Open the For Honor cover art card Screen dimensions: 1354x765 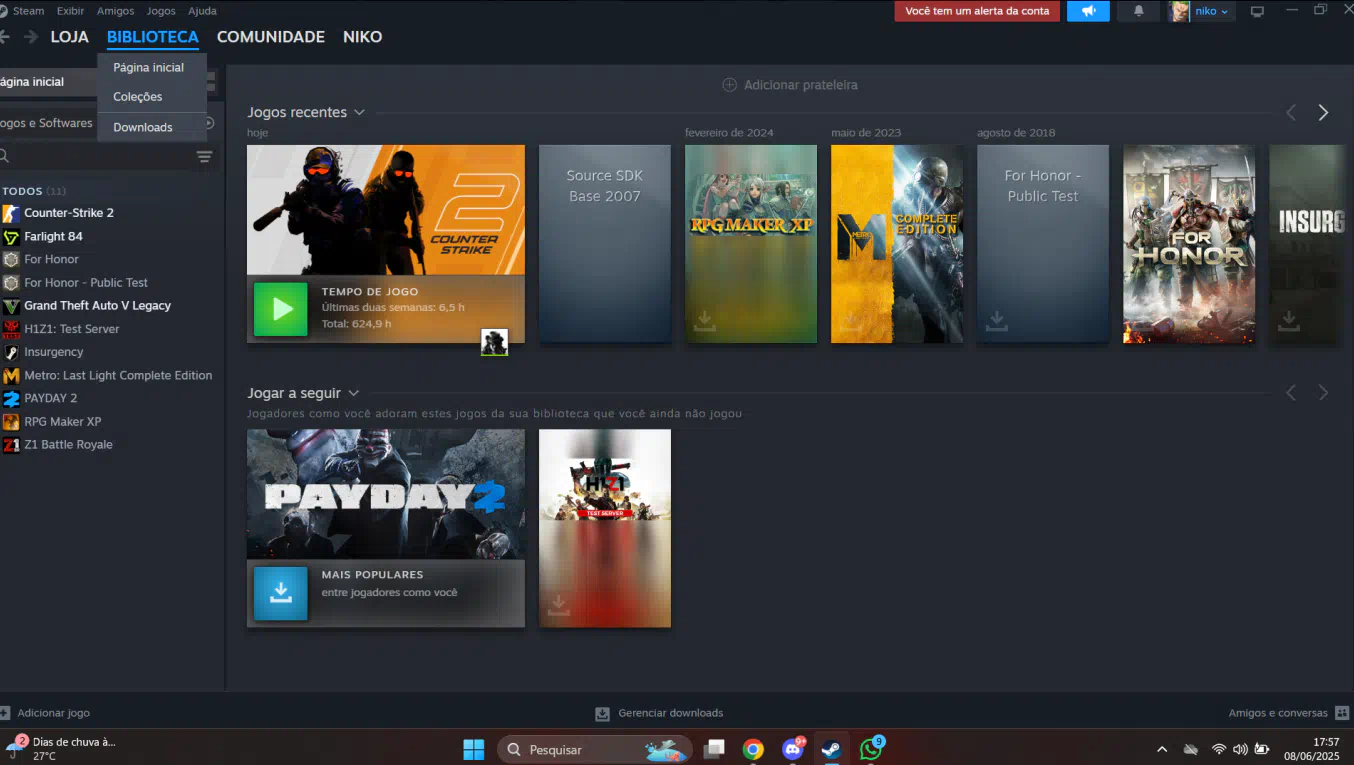tap(1189, 244)
